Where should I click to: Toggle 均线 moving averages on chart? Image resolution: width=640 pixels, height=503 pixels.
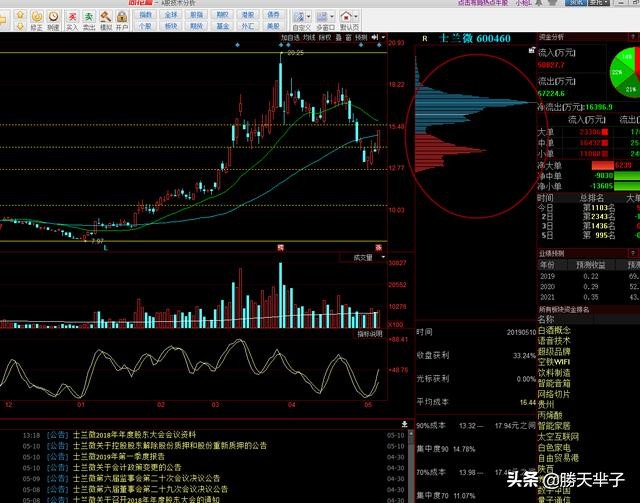[309, 38]
